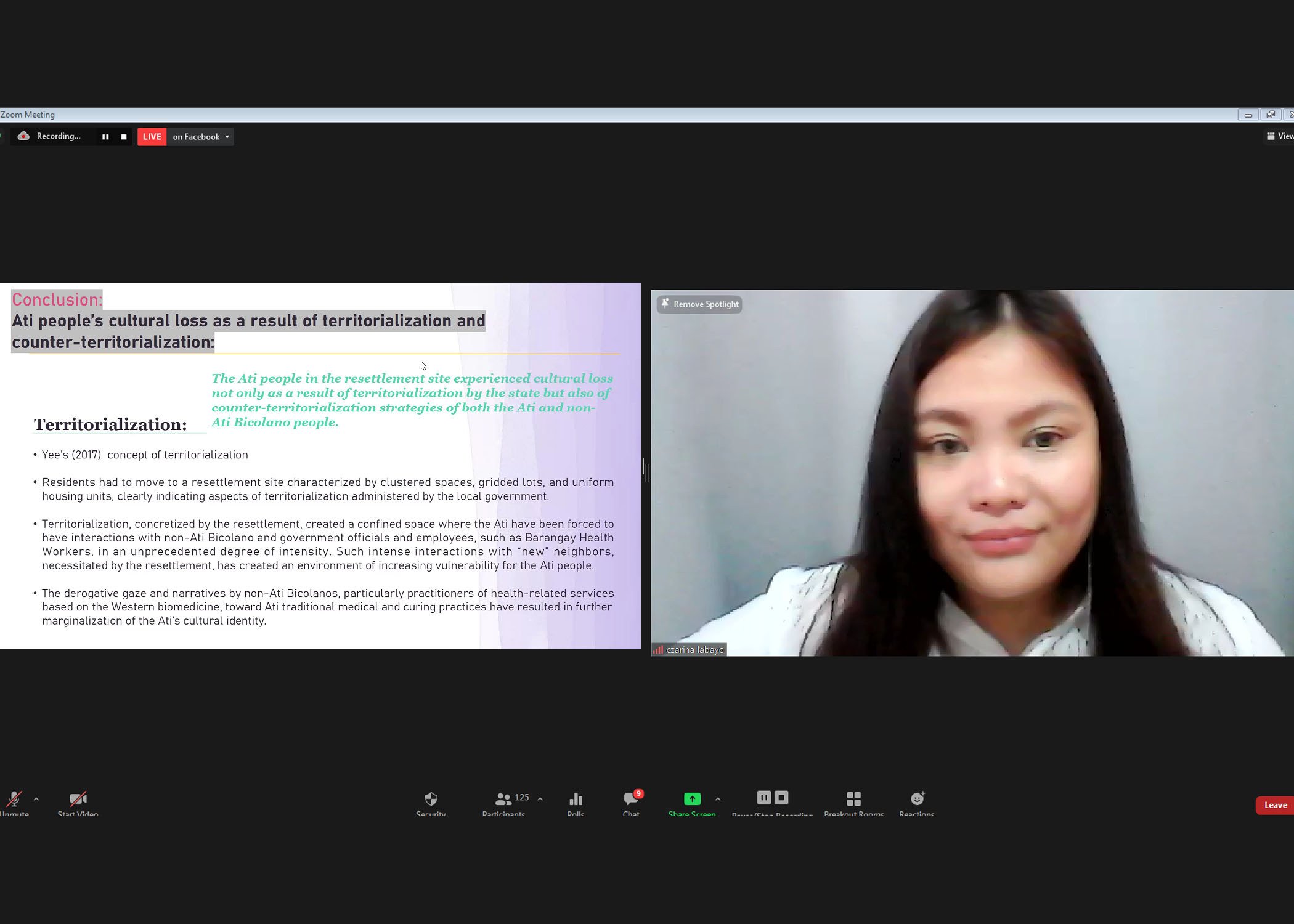
Task: Expand Share Screen options caret
Action: [718, 799]
